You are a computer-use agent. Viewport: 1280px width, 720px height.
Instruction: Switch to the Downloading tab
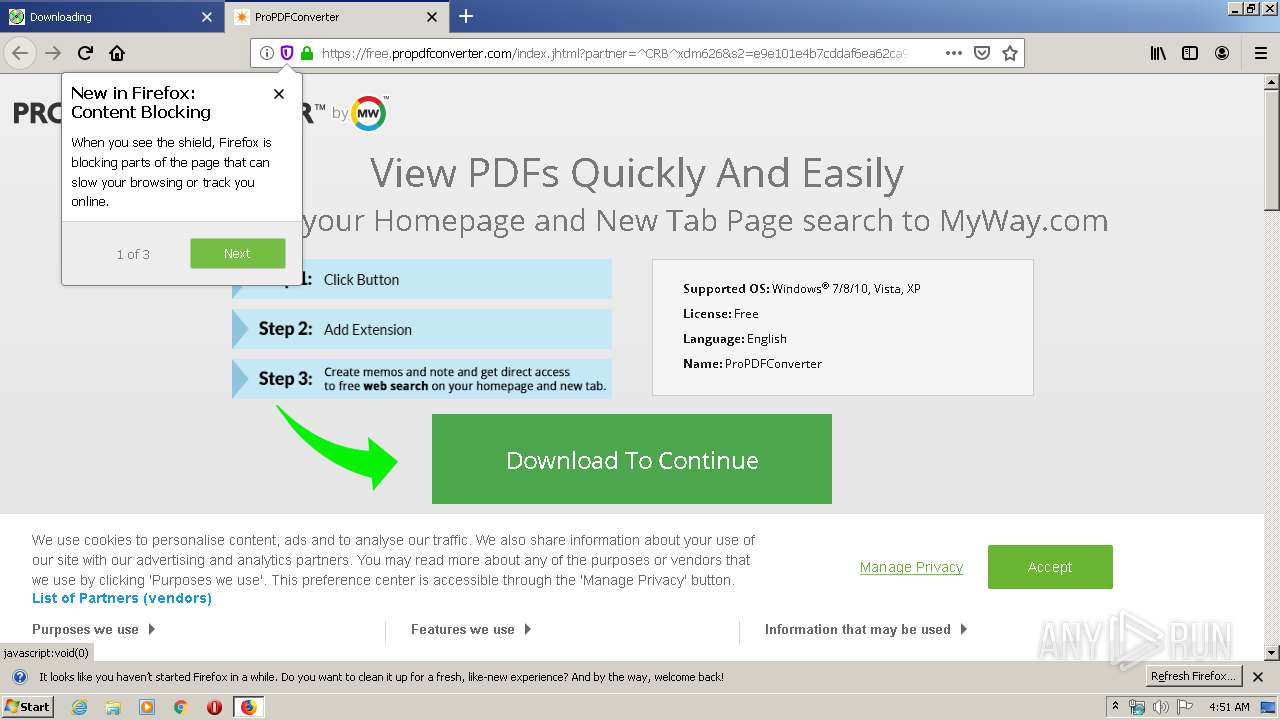pyautogui.click(x=112, y=17)
